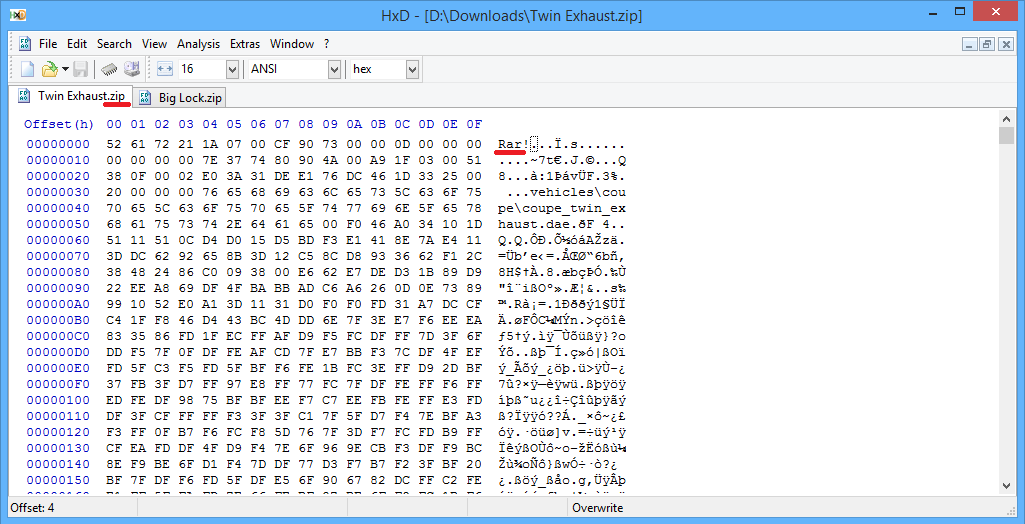Open the hex offset base dropdown
Viewport: 1025px width, 524px height.
click(412, 69)
